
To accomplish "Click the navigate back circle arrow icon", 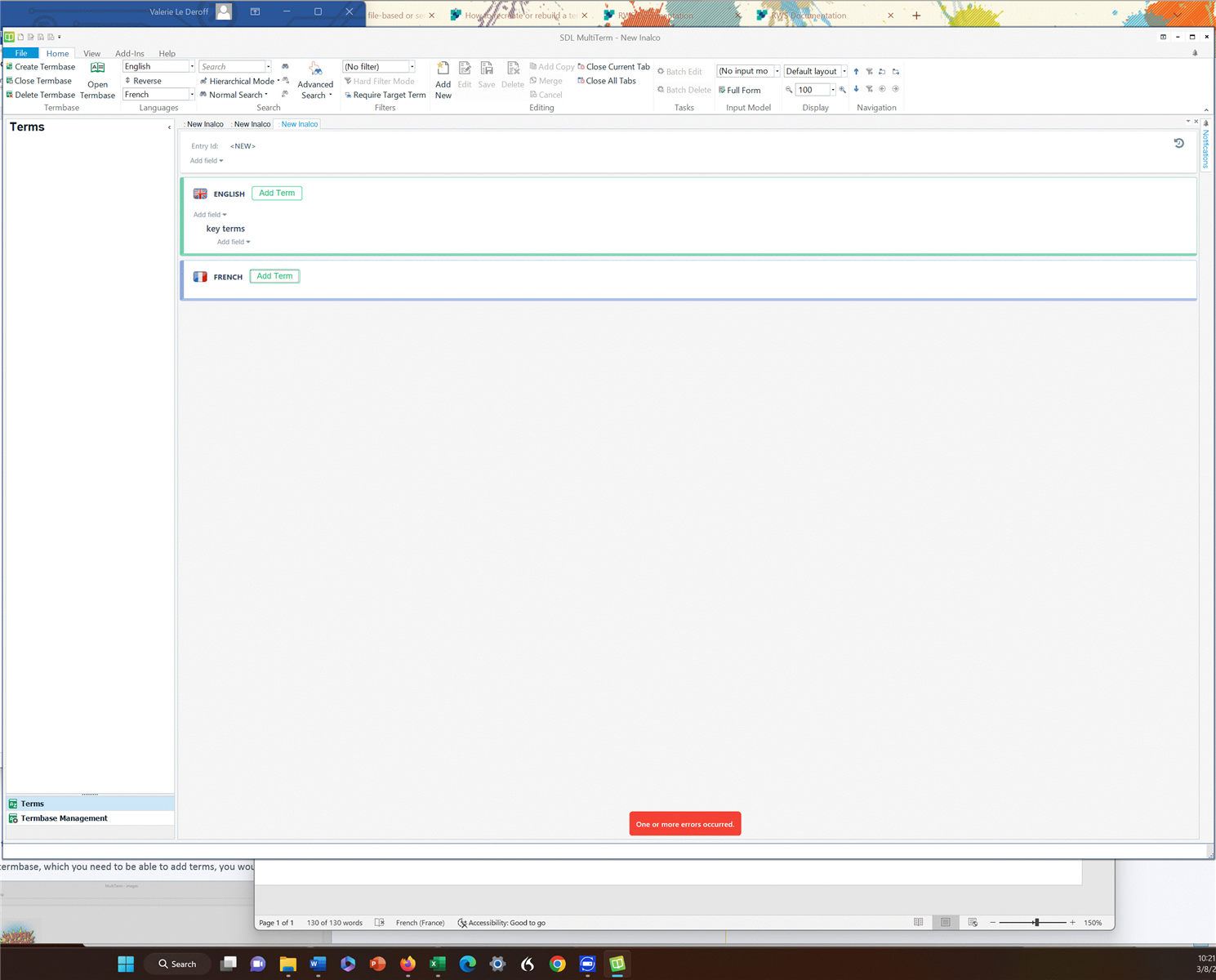I will (x=882, y=89).
